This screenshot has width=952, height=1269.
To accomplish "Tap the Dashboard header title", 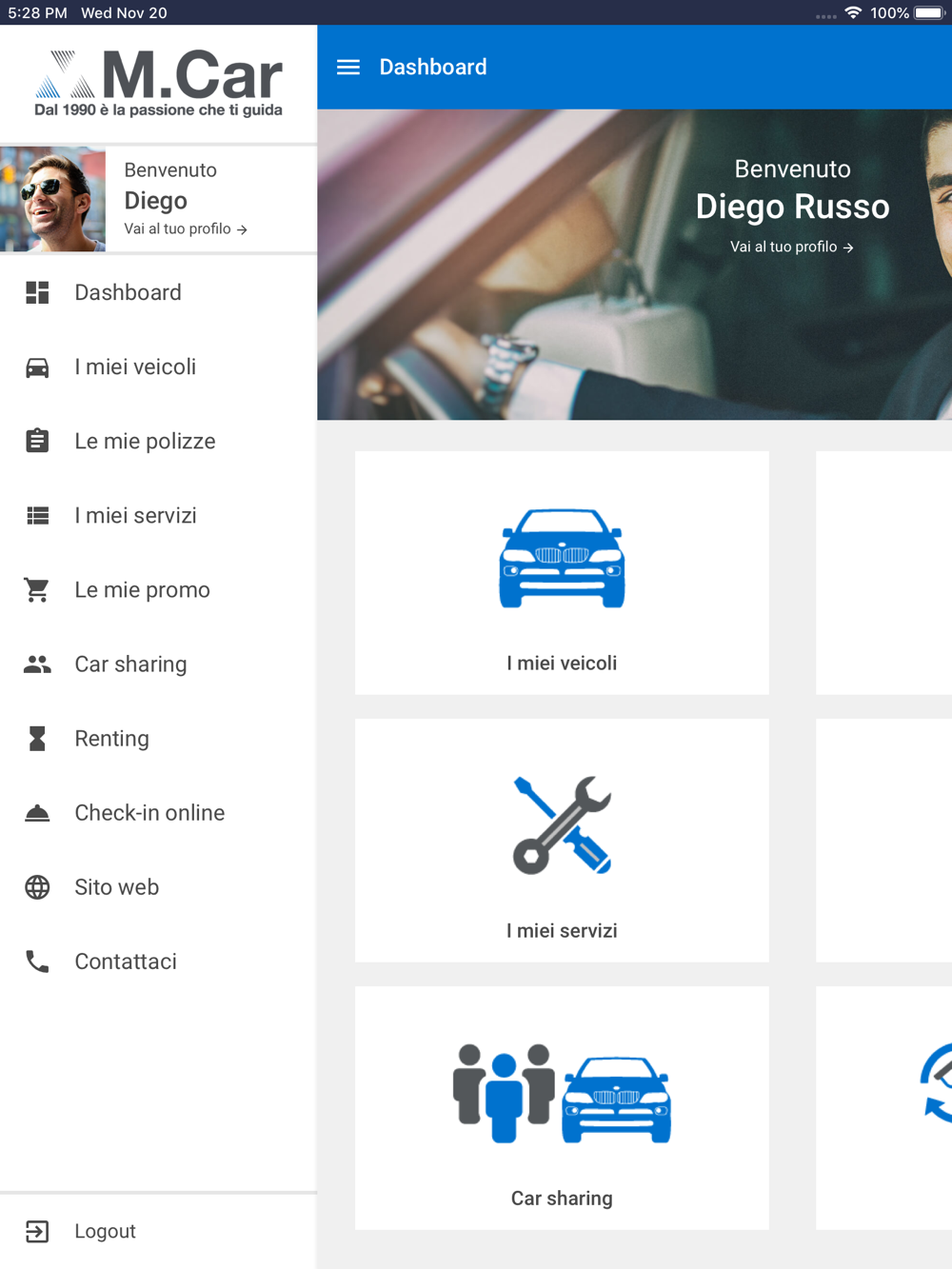I will (433, 67).
